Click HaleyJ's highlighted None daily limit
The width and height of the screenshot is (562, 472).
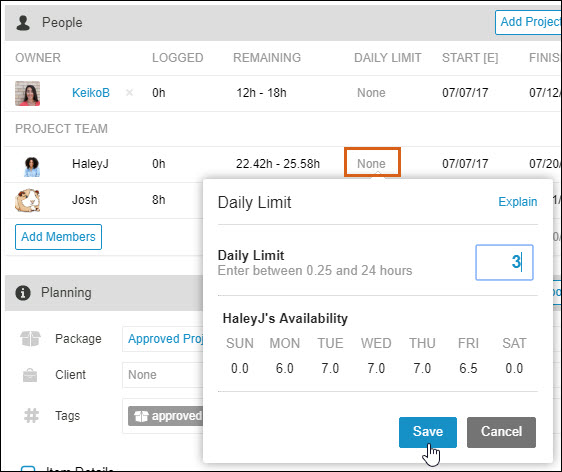coord(372,162)
